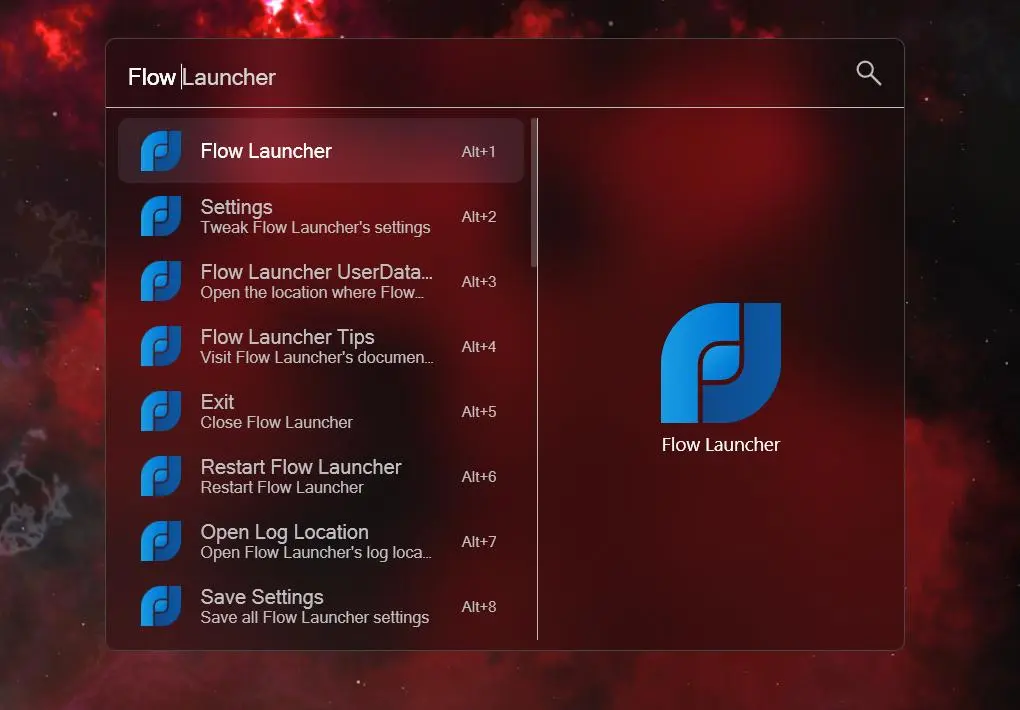Click the Alt+5 hotkey label
1020x710 pixels.
pos(479,412)
